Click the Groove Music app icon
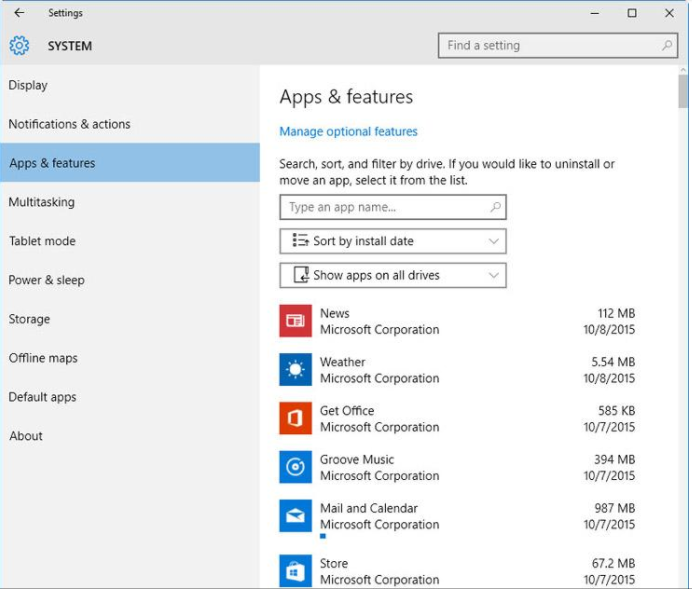This screenshot has width=692, height=589. (295, 467)
